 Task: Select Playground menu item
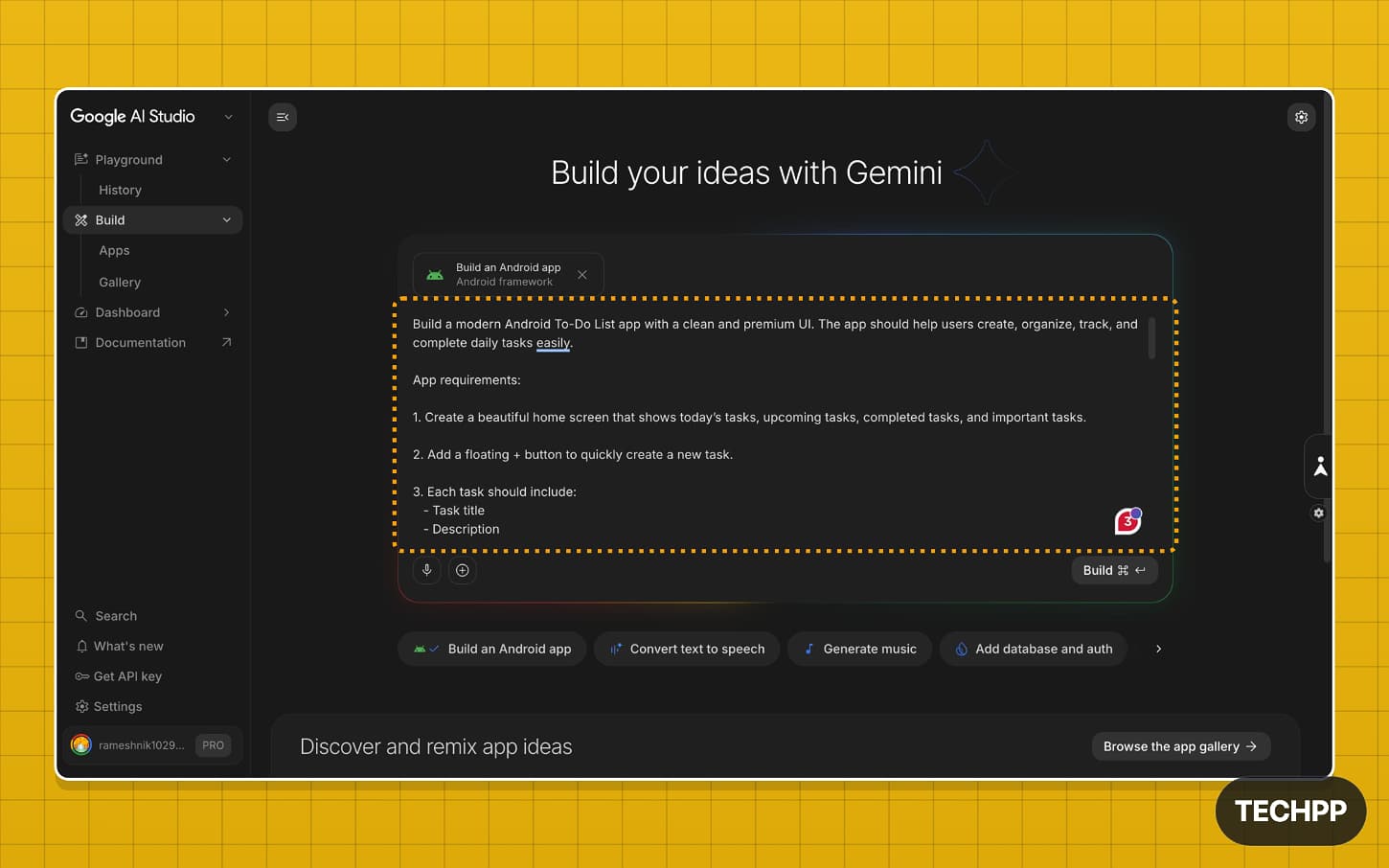[x=153, y=159]
